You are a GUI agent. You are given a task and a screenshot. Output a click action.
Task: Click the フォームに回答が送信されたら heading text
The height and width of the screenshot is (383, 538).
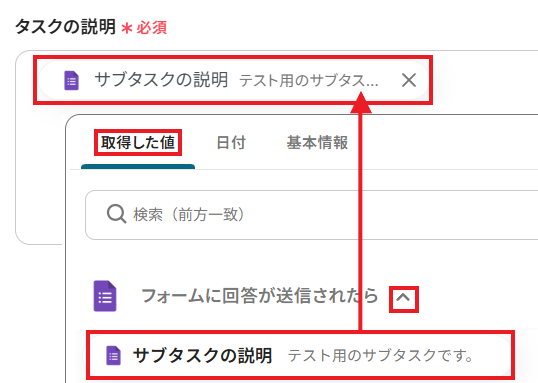click(260, 296)
